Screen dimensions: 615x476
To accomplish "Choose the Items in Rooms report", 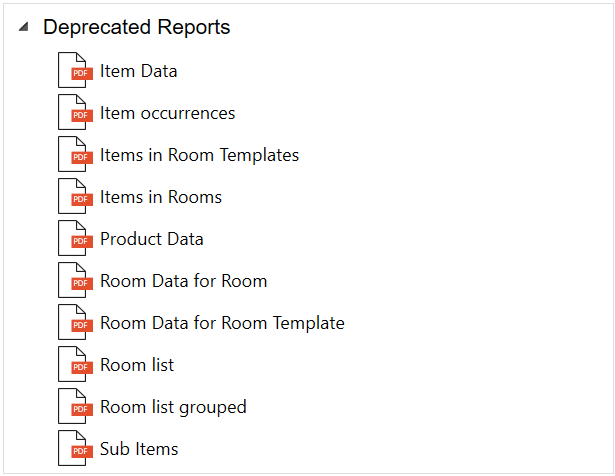I will click(160, 197).
